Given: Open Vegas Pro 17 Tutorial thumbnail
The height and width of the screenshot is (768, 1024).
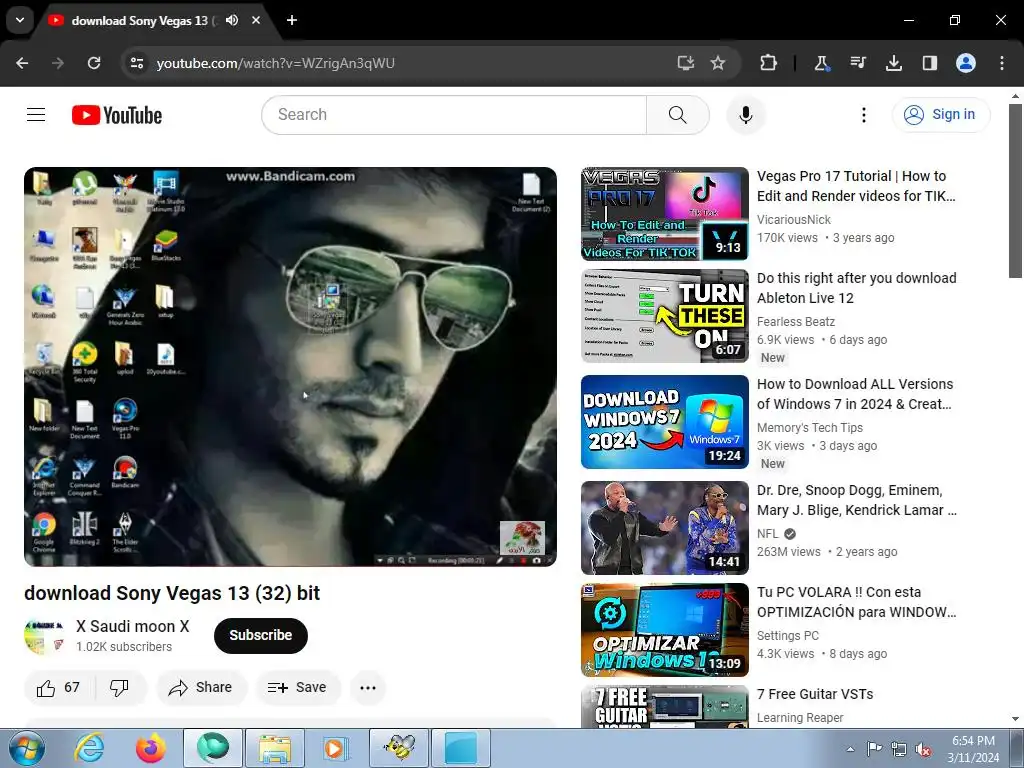Looking at the screenshot, I should (x=665, y=214).
